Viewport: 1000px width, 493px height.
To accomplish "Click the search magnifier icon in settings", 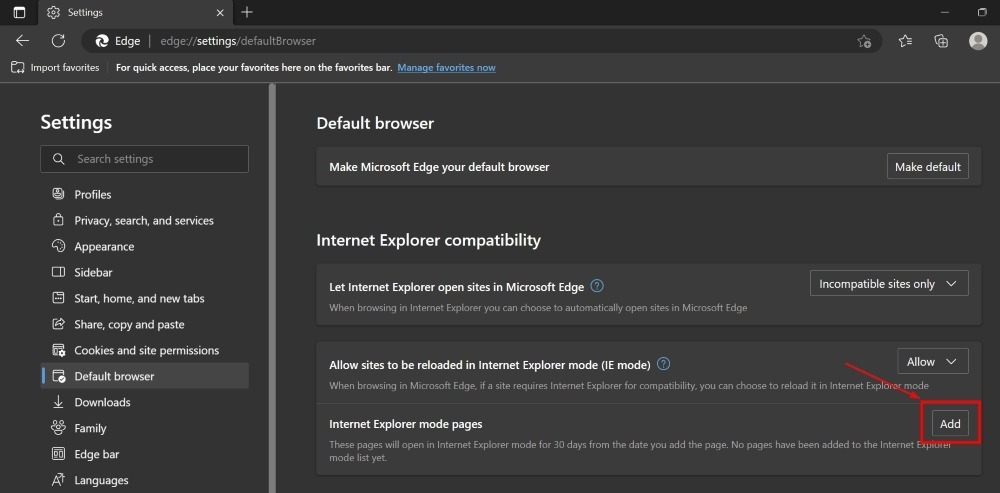I will (x=59, y=159).
